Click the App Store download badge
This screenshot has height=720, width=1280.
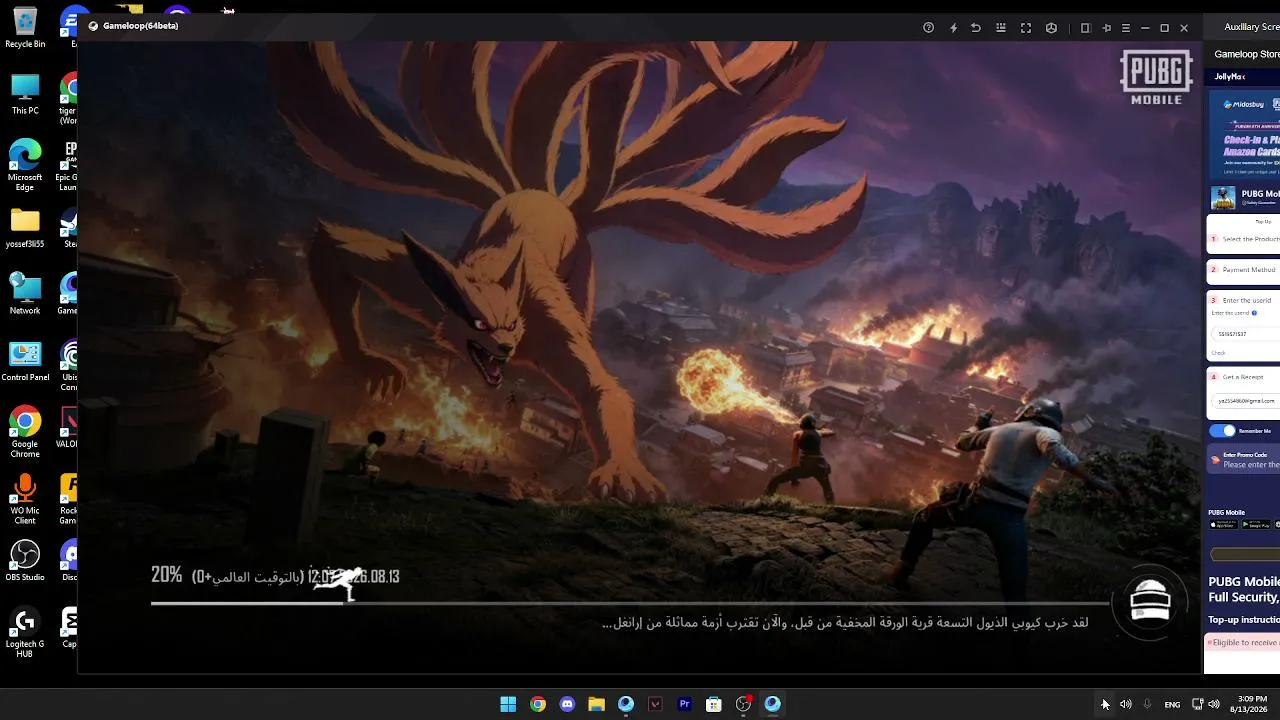pos(1224,524)
